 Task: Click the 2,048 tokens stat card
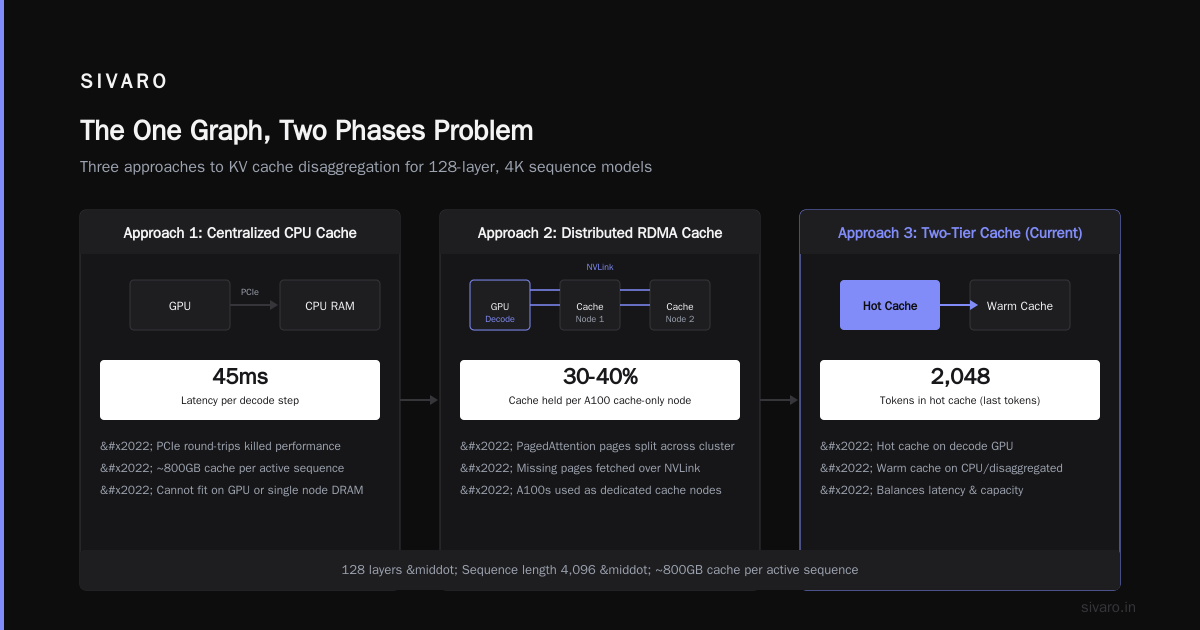pos(960,390)
